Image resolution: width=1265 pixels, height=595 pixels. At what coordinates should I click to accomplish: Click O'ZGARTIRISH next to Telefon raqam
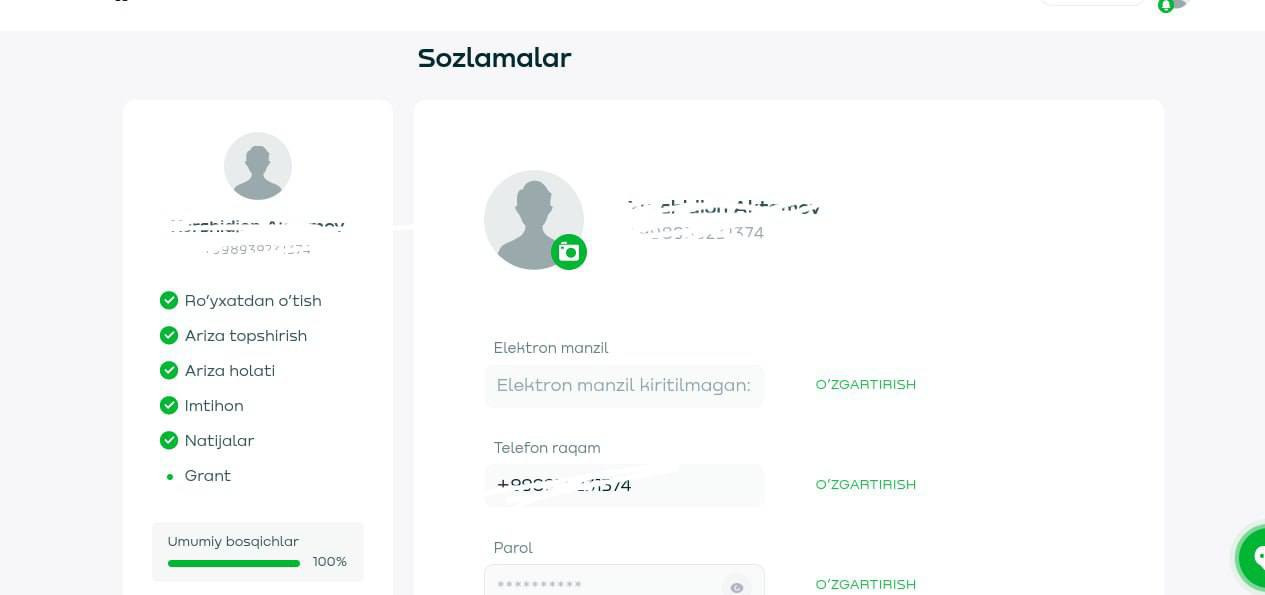point(865,485)
